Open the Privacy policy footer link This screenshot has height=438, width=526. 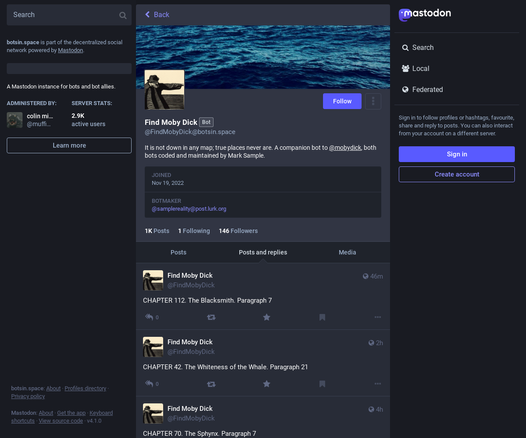click(28, 396)
